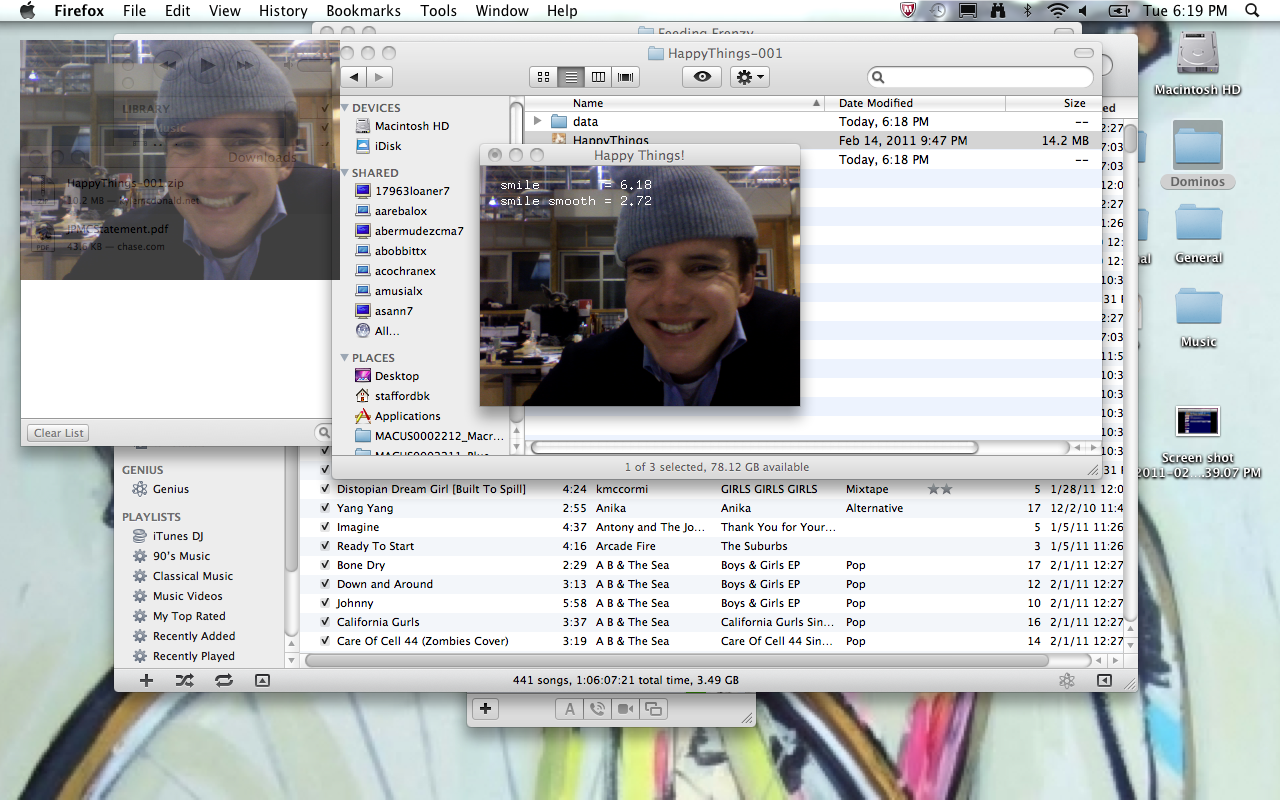Go back using the Finder back arrow

coord(354,77)
